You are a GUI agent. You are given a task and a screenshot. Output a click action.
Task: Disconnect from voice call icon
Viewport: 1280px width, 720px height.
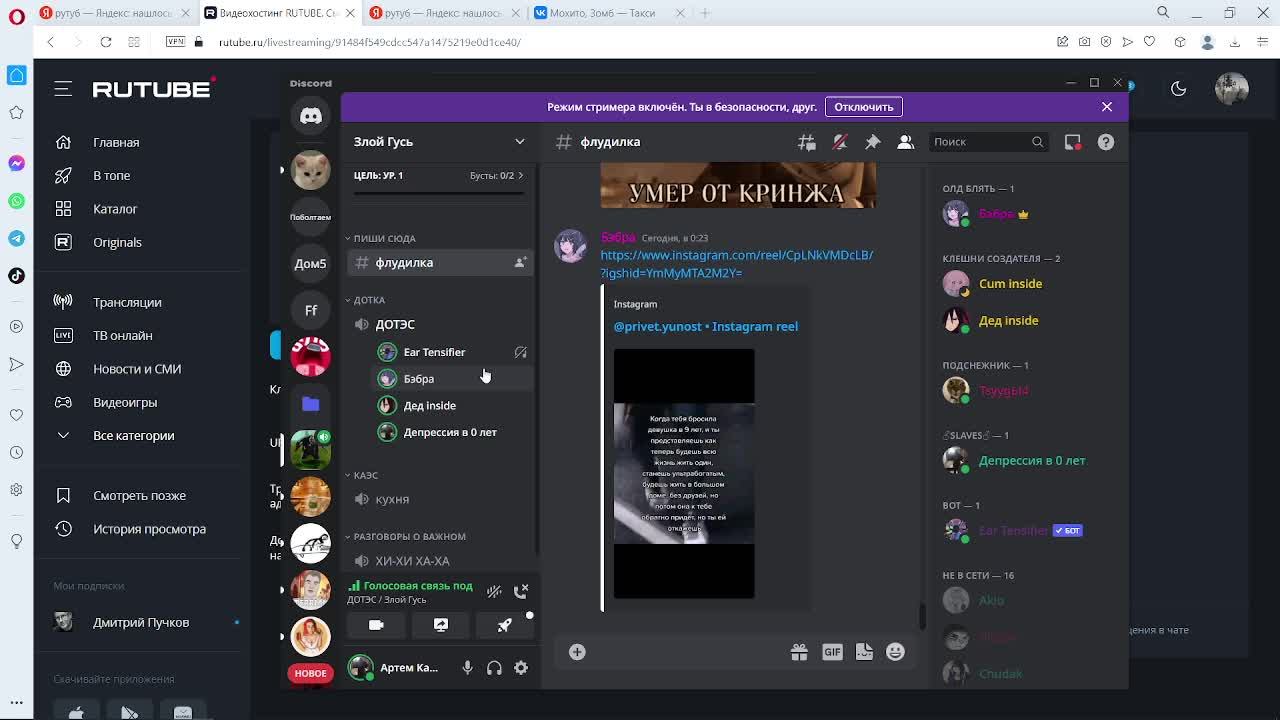[521, 592]
